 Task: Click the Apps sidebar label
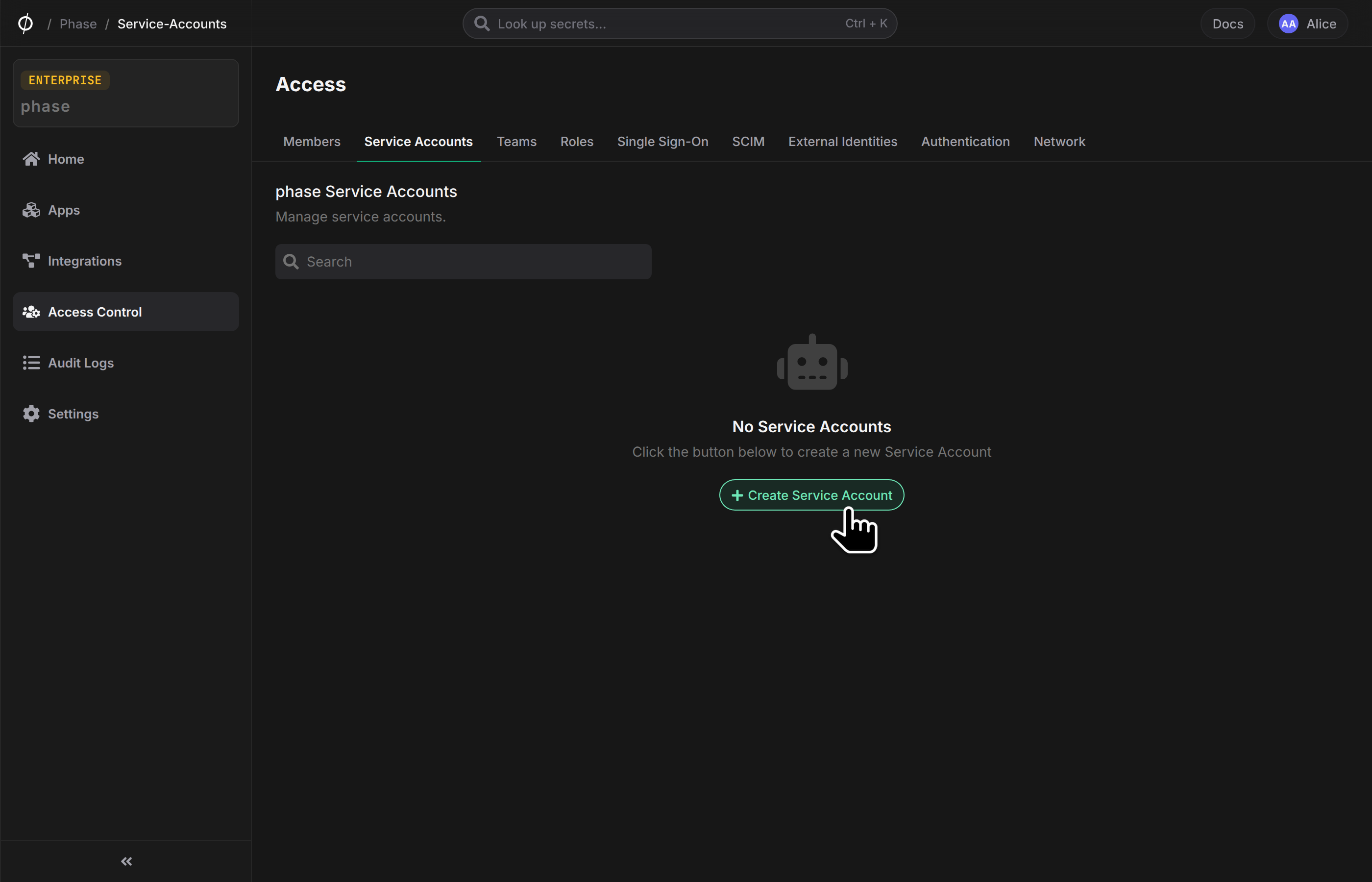coord(64,210)
